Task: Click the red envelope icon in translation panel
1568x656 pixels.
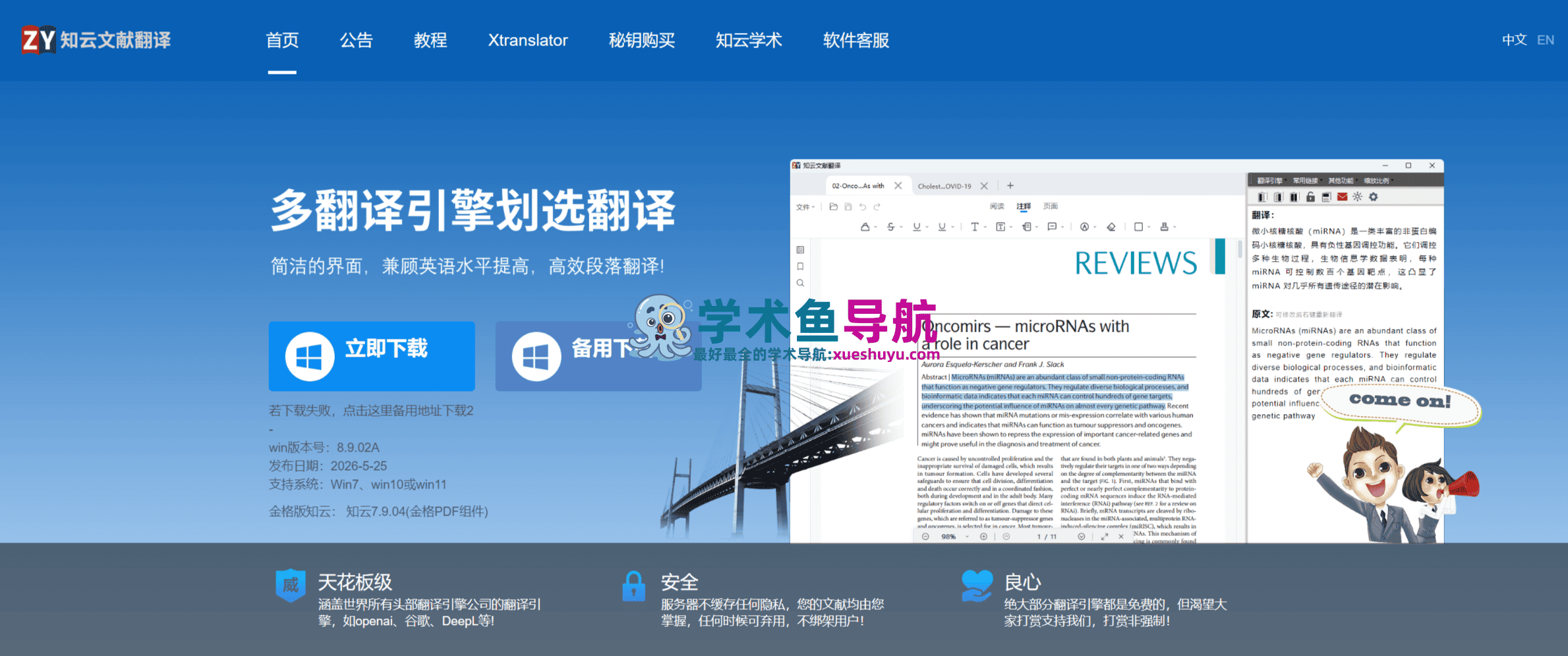Action: click(1342, 197)
